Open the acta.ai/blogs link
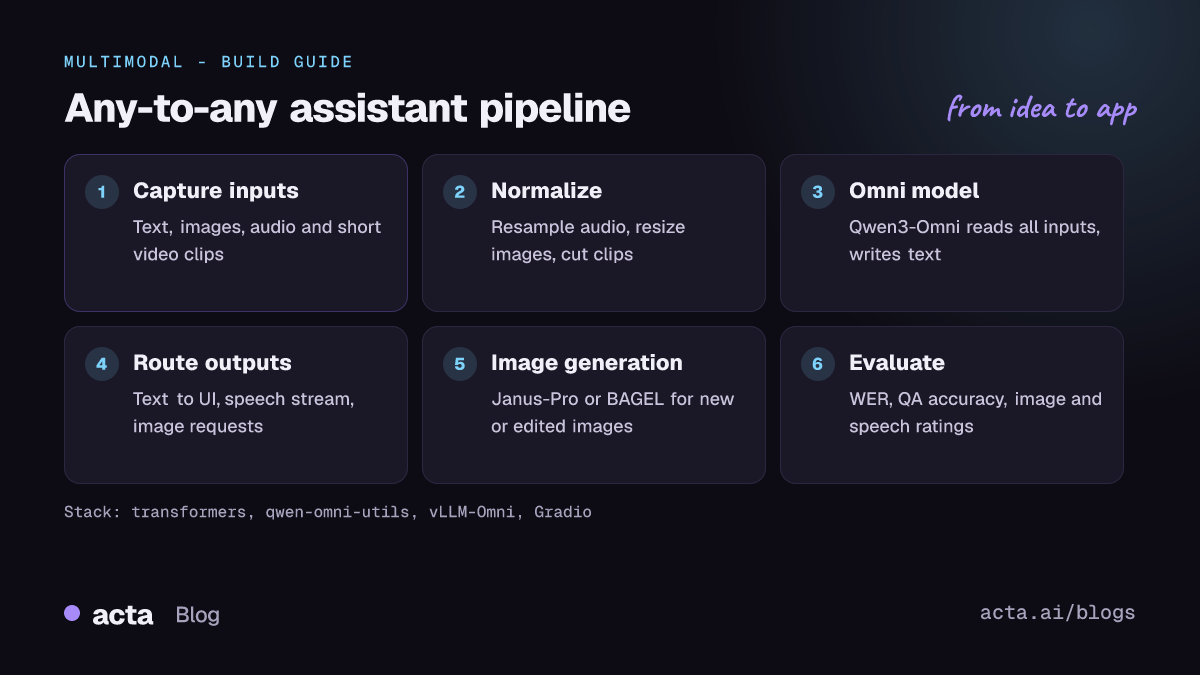1200x675 pixels. coord(1058,613)
